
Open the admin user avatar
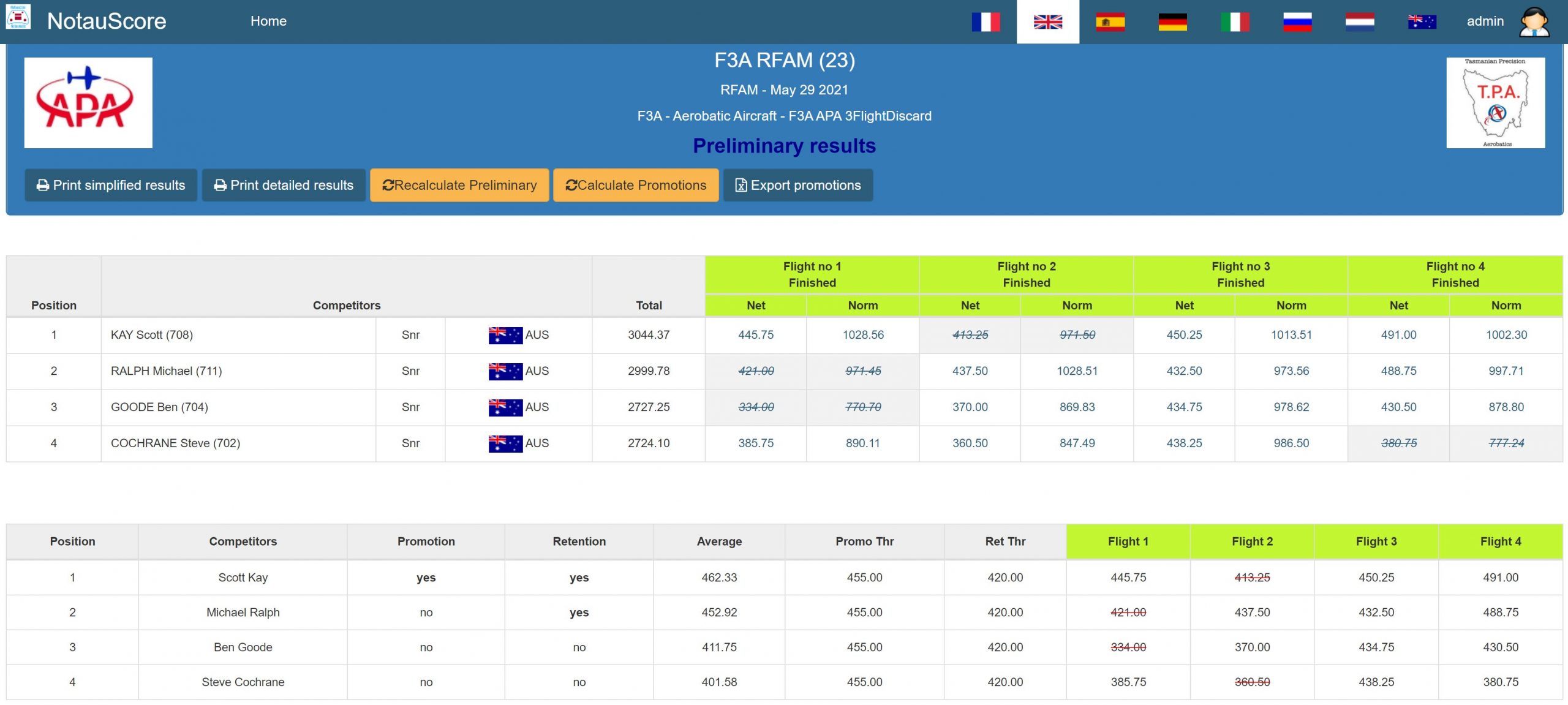coord(1535,21)
